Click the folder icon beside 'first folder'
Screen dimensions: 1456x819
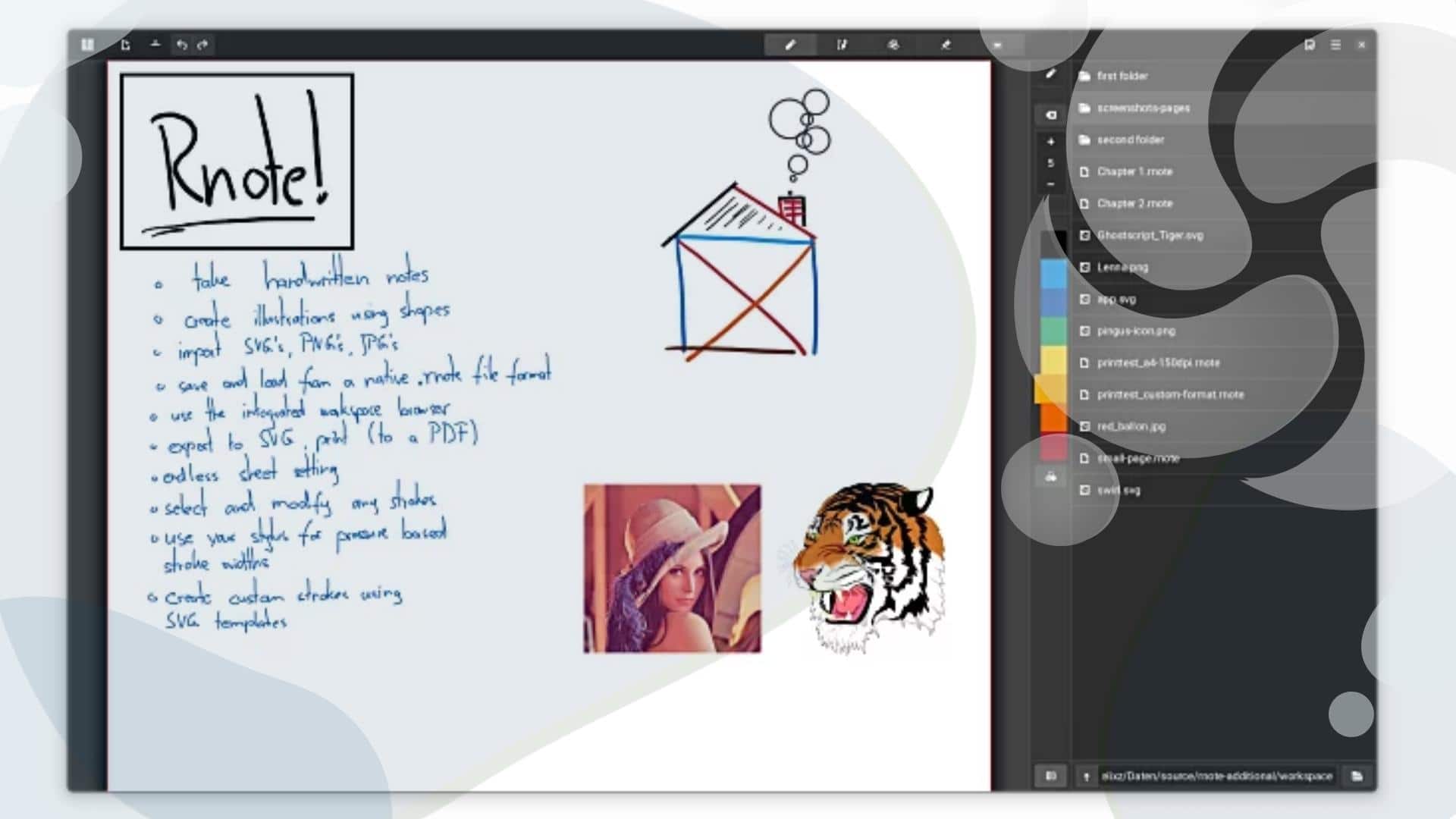point(1084,76)
